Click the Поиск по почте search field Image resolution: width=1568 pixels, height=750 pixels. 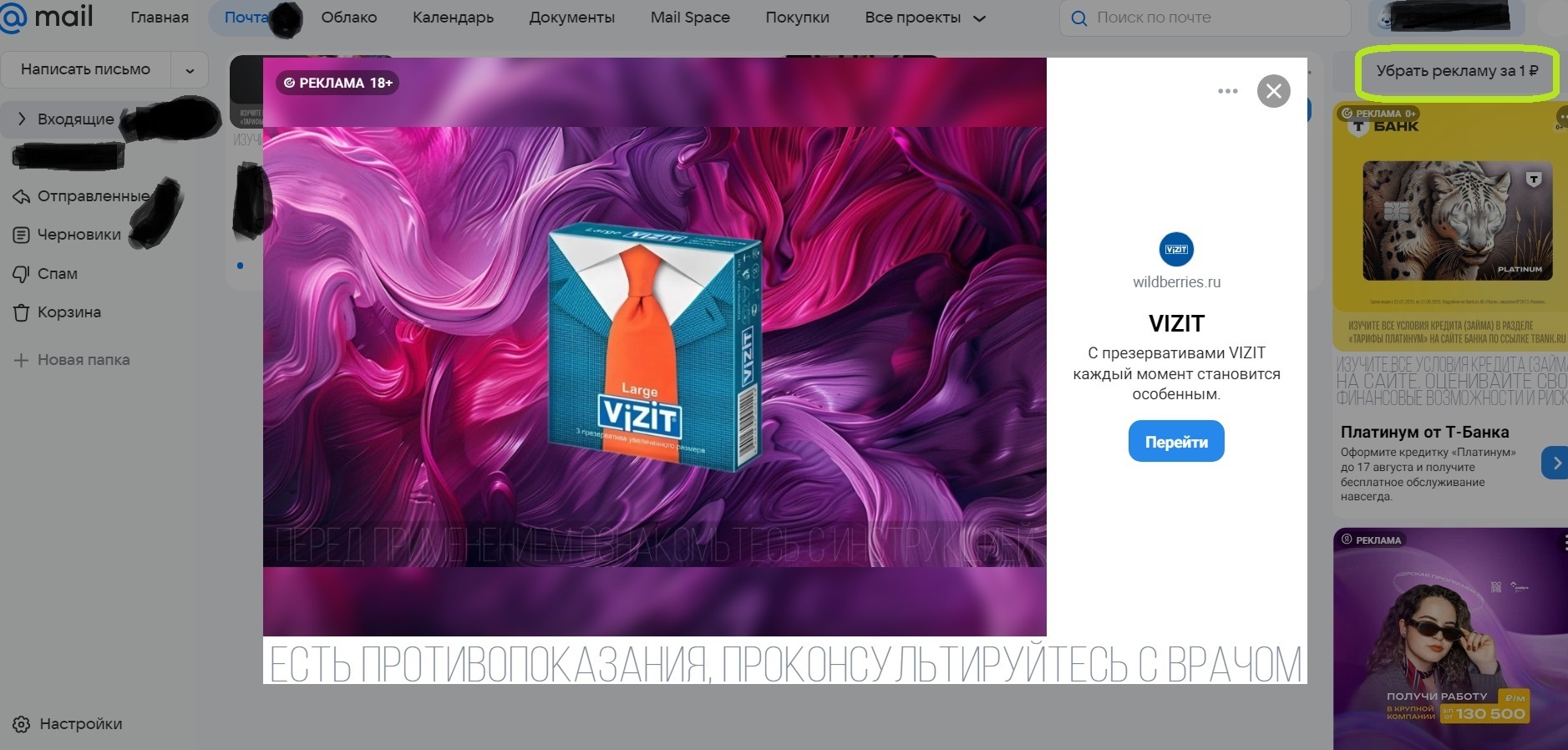[1205, 18]
